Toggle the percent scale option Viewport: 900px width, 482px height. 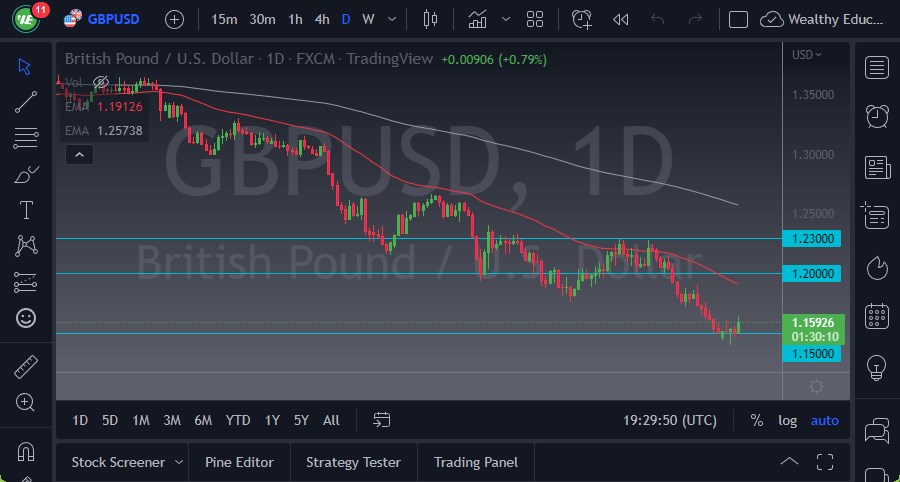tap(757, 420)
